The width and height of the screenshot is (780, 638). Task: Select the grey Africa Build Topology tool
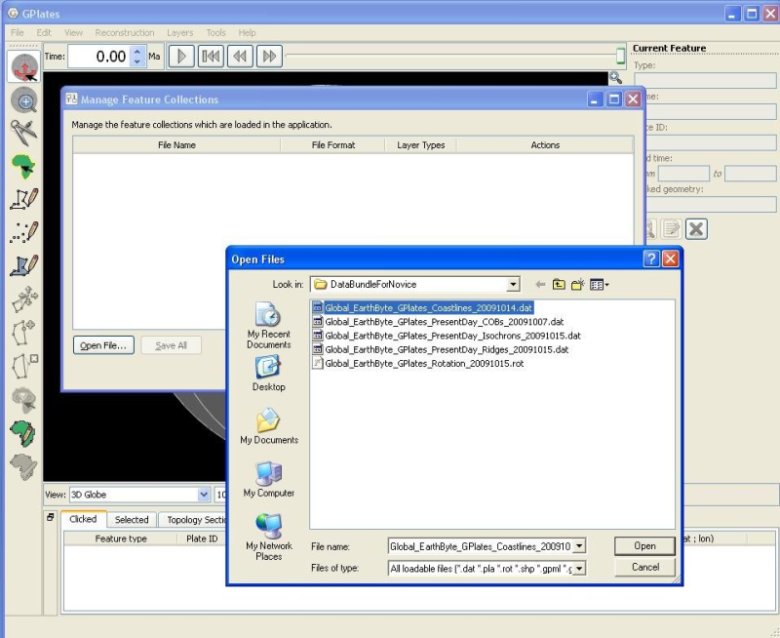click(x=23, y=466)
